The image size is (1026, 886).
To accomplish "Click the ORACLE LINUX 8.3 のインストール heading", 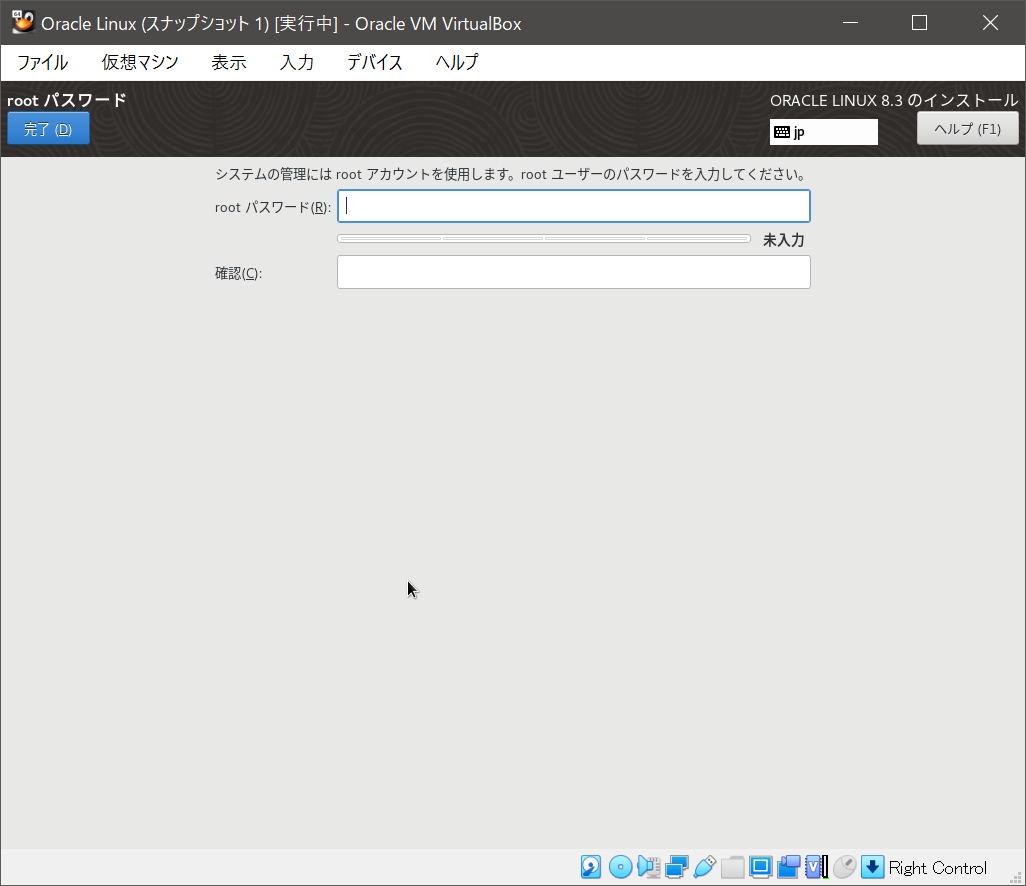I will pos(894,100).
